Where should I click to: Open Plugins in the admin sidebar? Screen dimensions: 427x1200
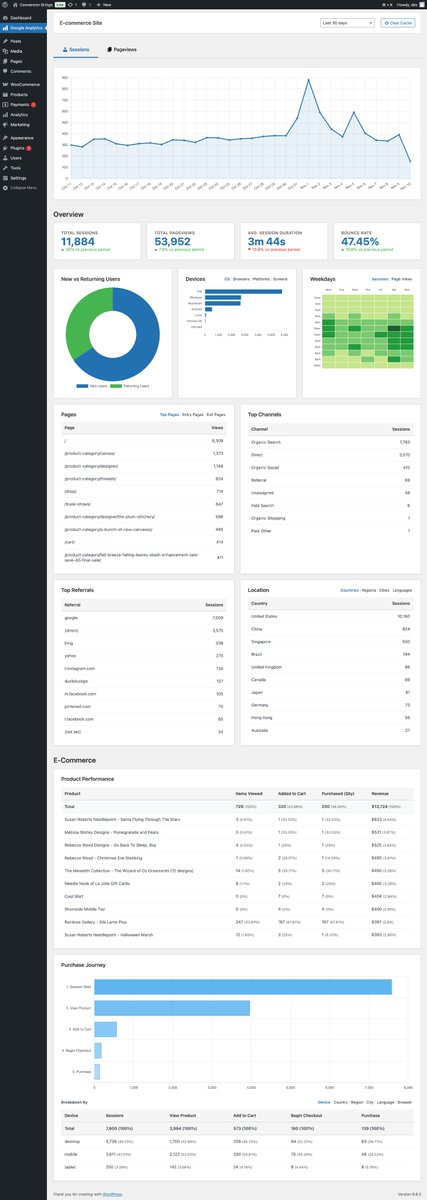pos(23,148)
